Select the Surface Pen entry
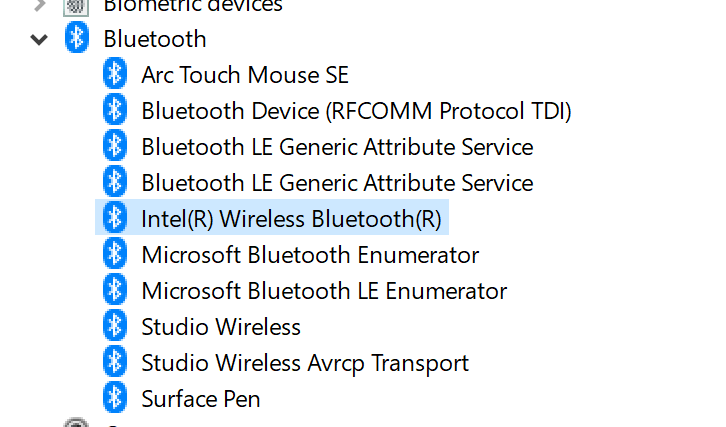Screen dimensions: 726x427 pyautogui.click(x=200, y=399)
